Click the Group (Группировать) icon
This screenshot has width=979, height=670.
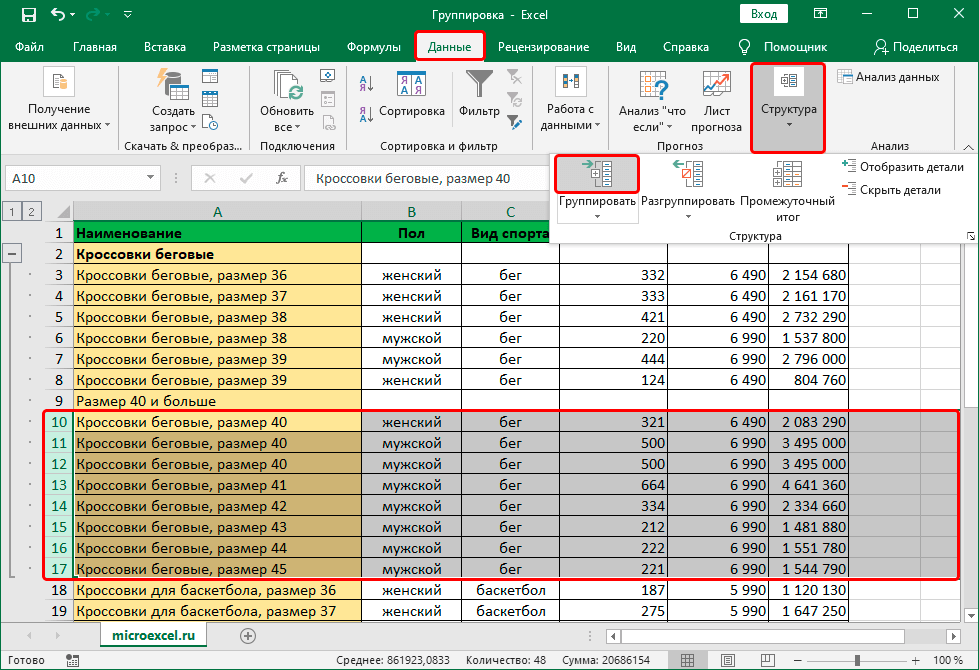(597, 175)
